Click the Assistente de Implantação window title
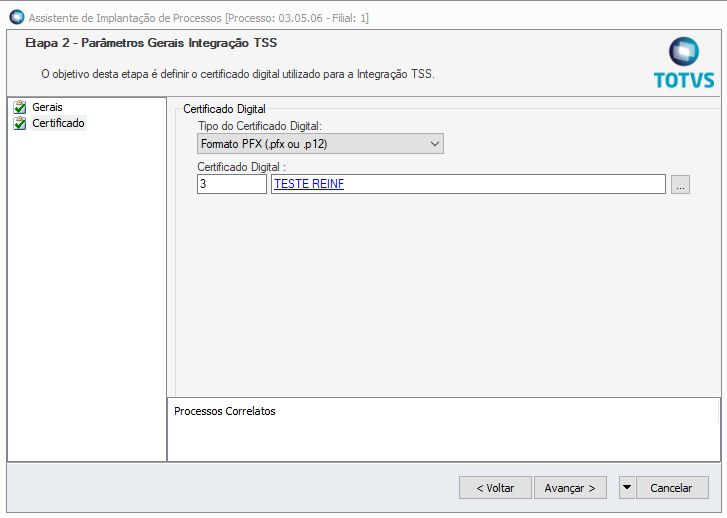The image size is (727, 518). [199, 18]
